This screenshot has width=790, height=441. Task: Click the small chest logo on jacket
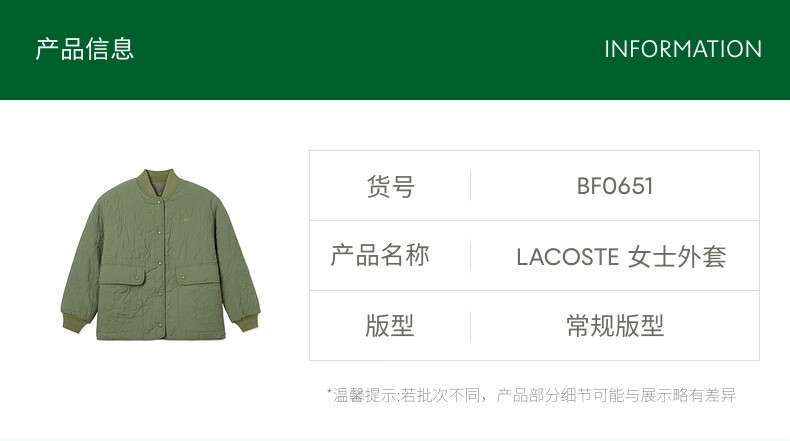pos(185,219)
